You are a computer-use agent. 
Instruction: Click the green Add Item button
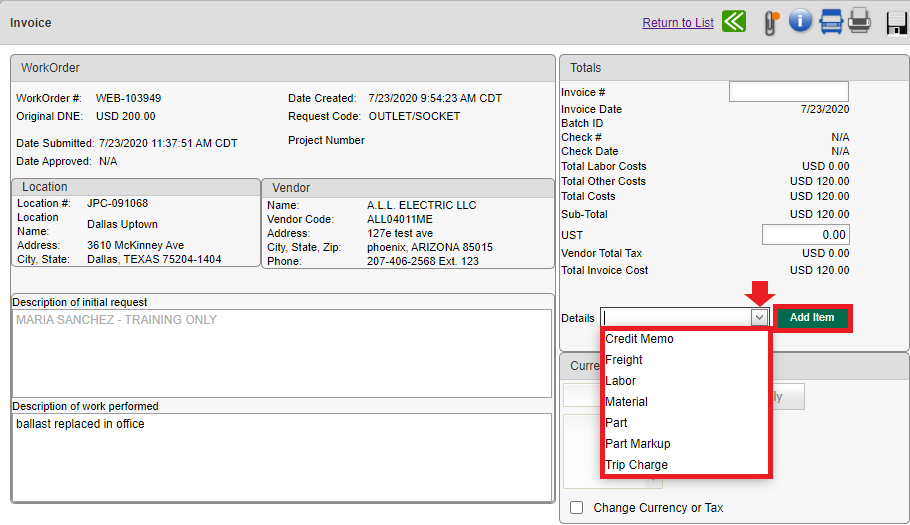pos(812,317)
